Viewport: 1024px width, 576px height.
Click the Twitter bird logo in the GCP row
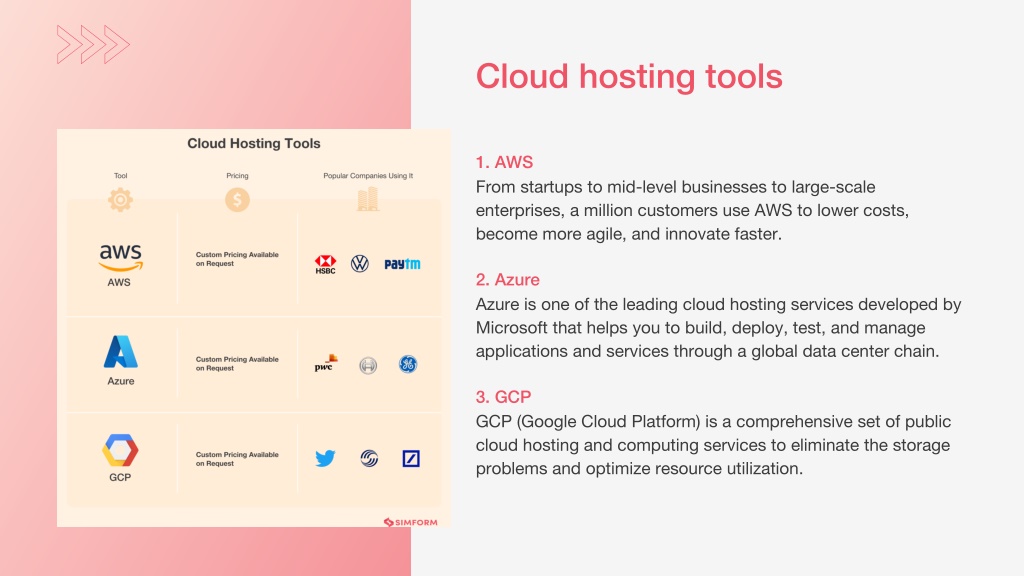coord(325,458)
